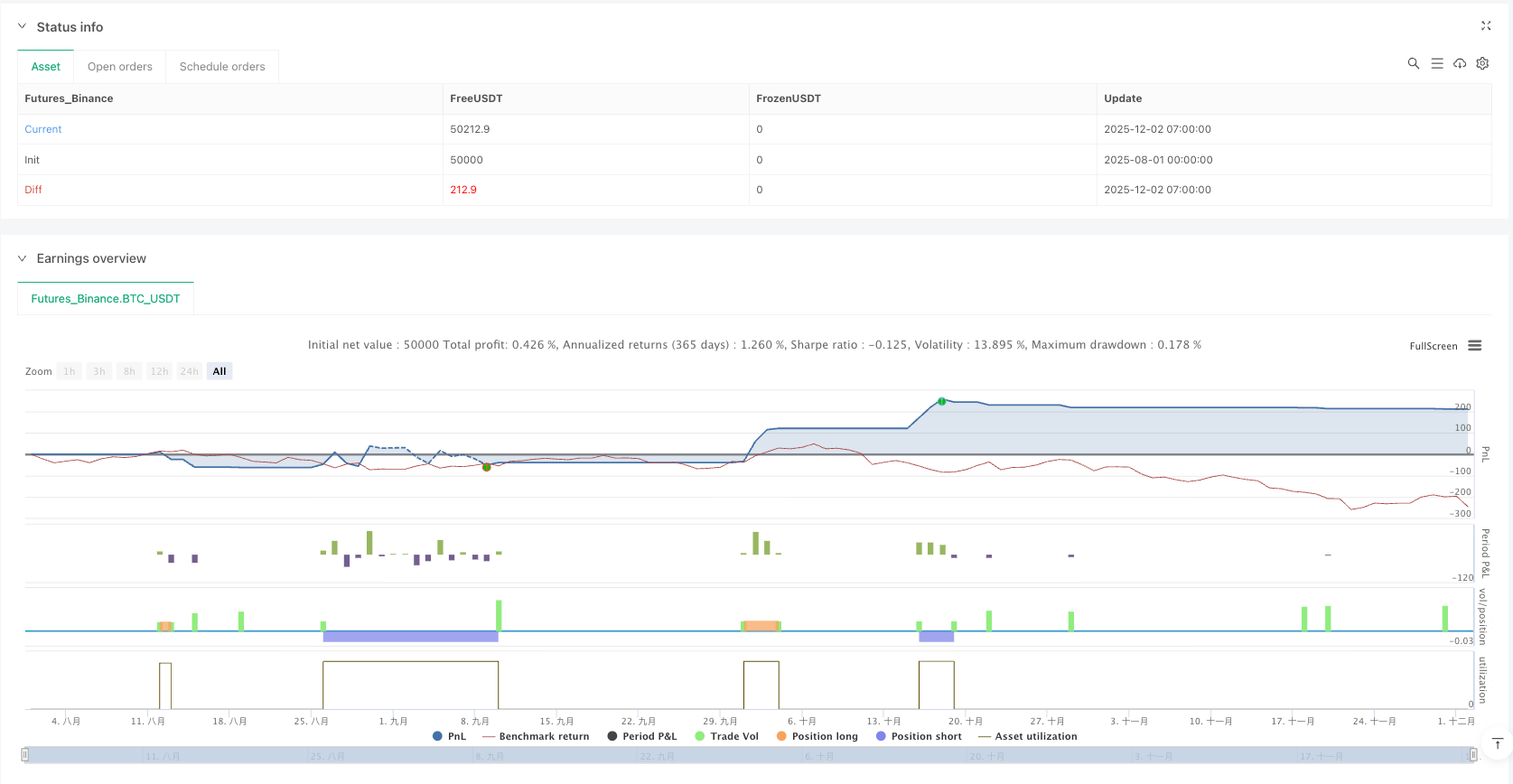Select the All zoom range button
The image size is (1513, 784).
219,371
